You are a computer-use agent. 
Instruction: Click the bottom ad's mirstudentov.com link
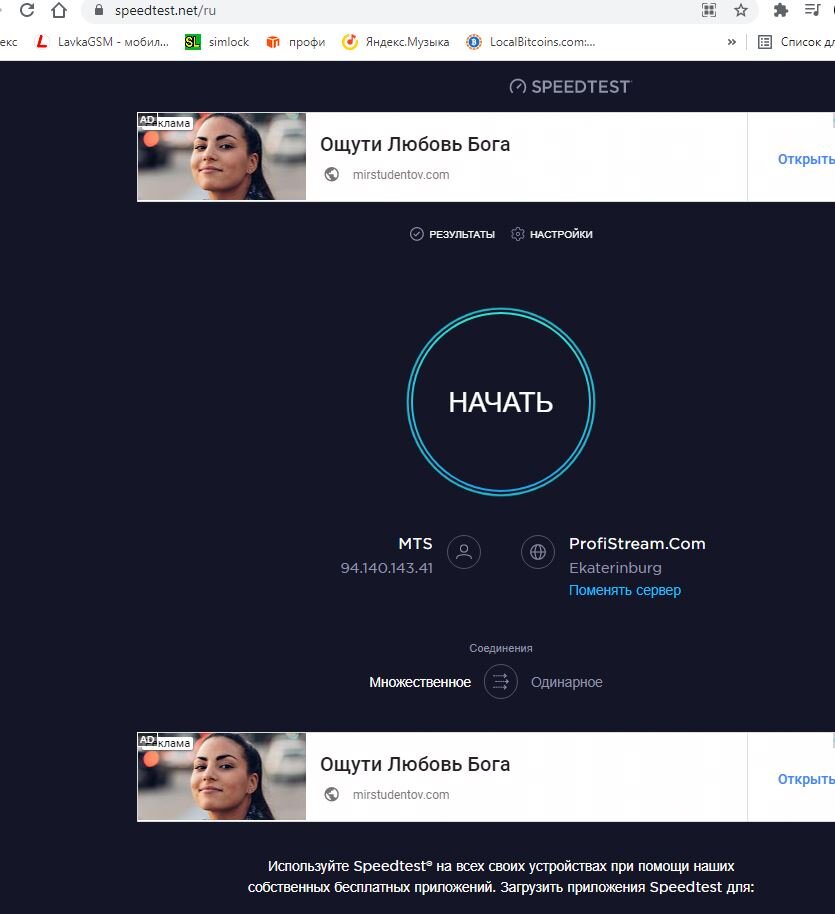401,795
